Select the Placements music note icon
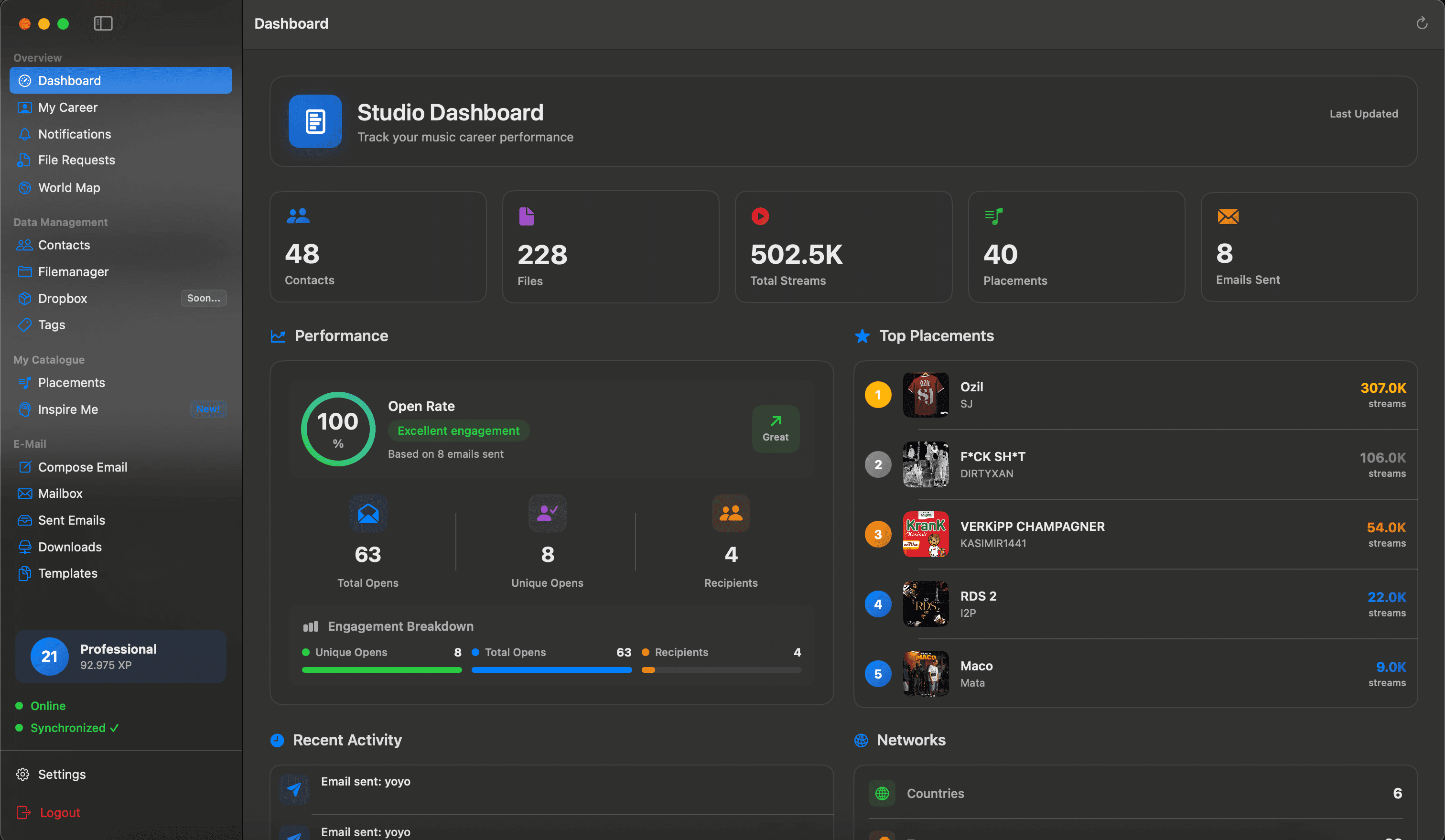1445x840 pixels. (994, 217)
